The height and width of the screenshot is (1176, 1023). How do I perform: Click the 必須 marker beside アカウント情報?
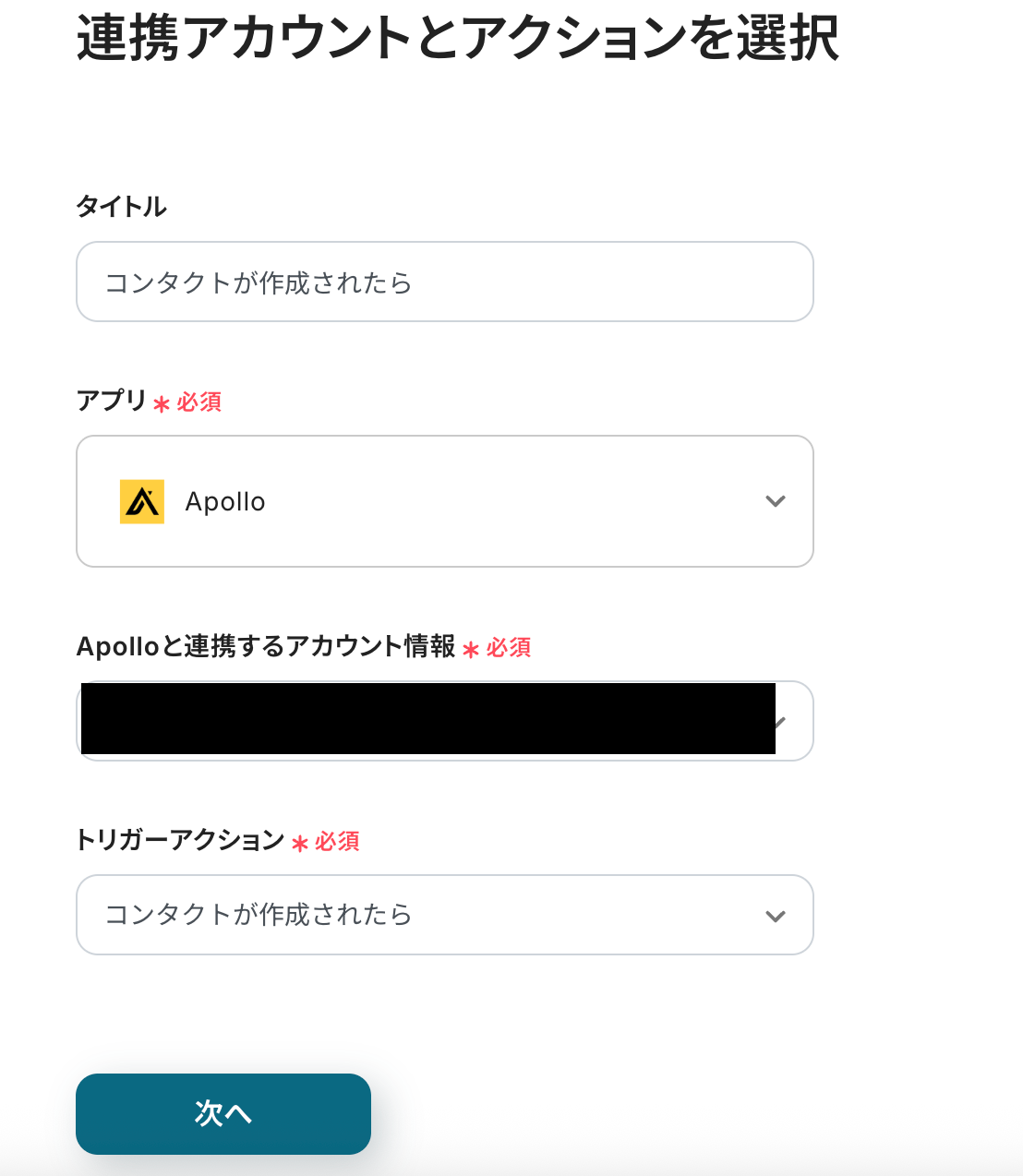tap(509, 648)
